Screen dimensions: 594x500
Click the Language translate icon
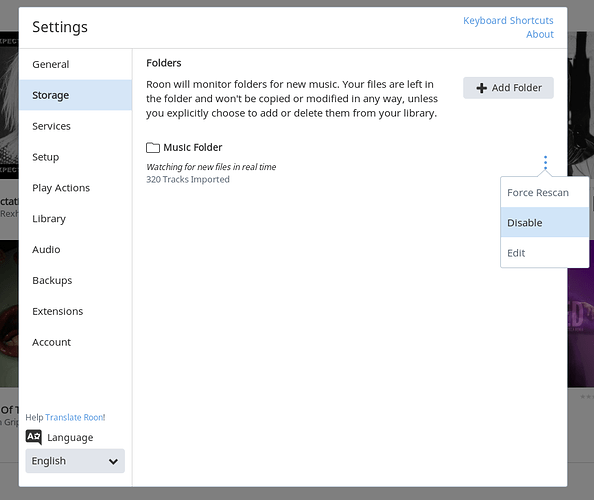(34, 437)
